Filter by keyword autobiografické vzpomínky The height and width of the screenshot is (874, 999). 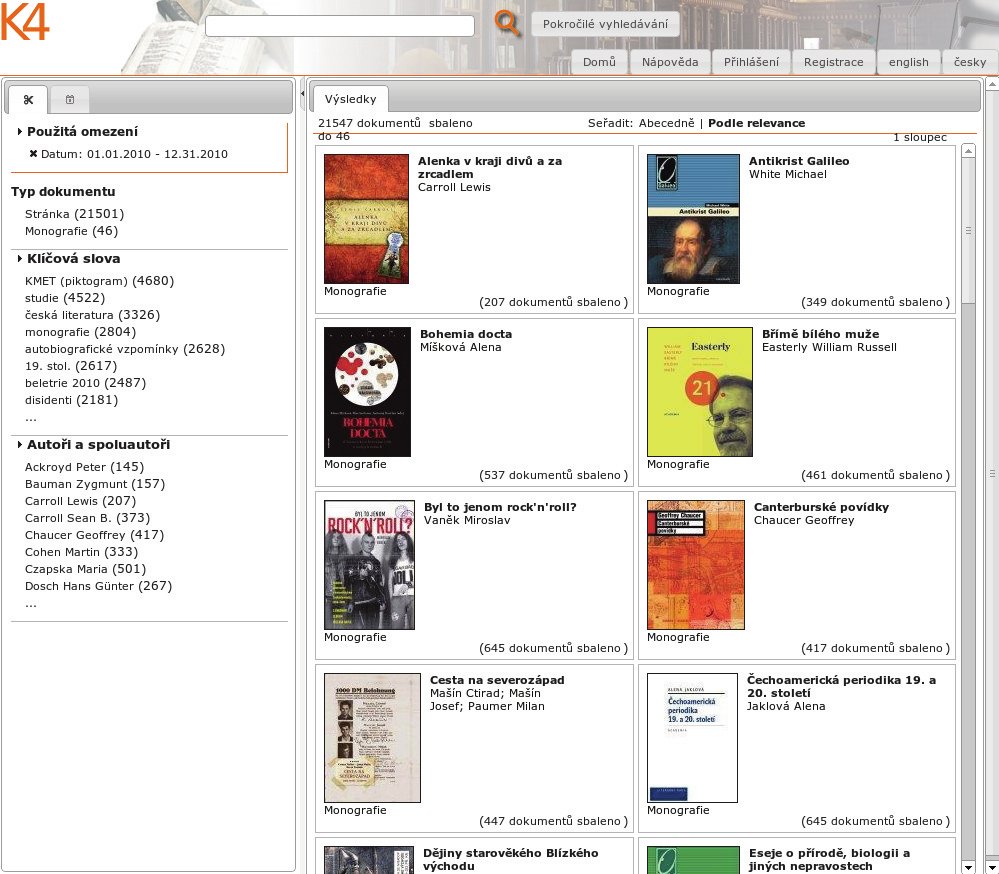(x=125, y=349)
